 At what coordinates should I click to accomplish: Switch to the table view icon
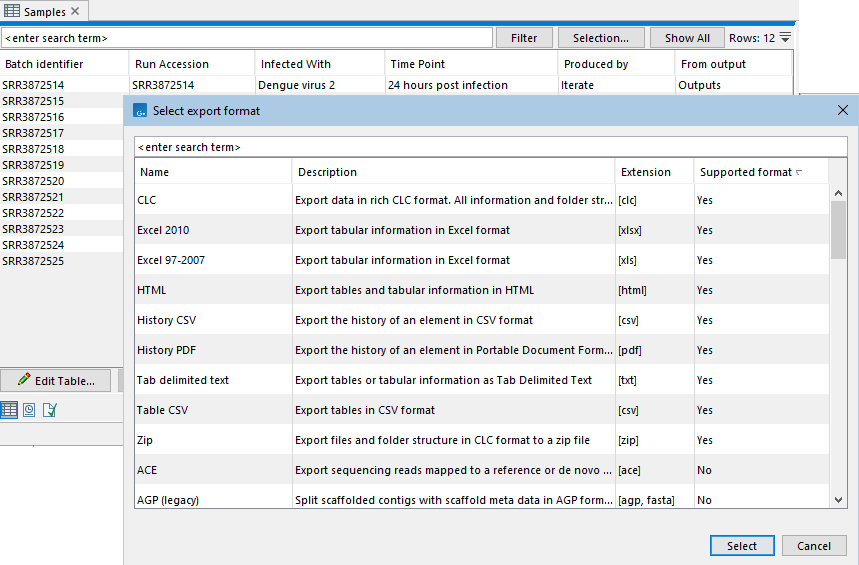point(9,409)
